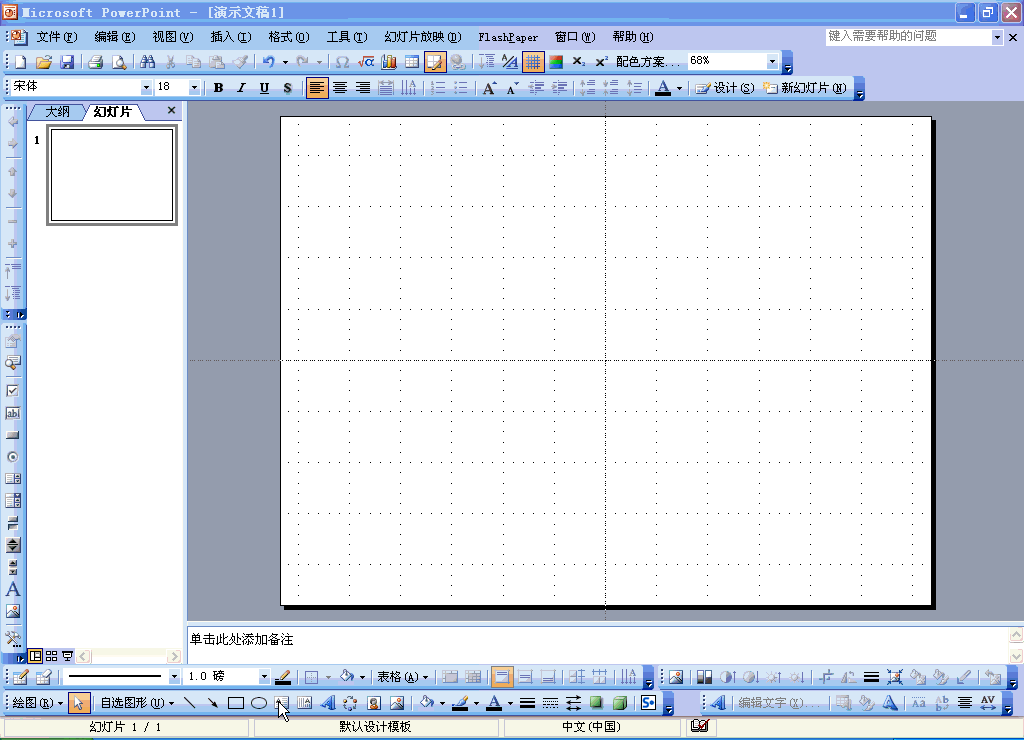Open the 宋体 font name dropdown
This screenshot has height=740, width=1024.
click(x=146, y=88)
